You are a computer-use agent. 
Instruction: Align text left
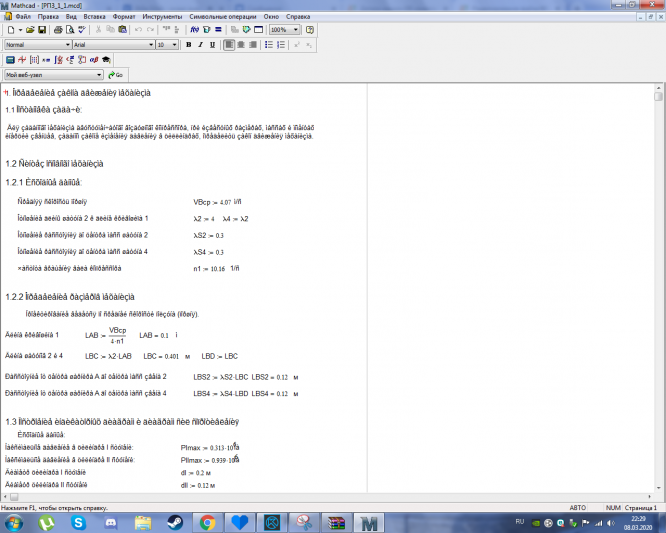[x=229, y=45]
